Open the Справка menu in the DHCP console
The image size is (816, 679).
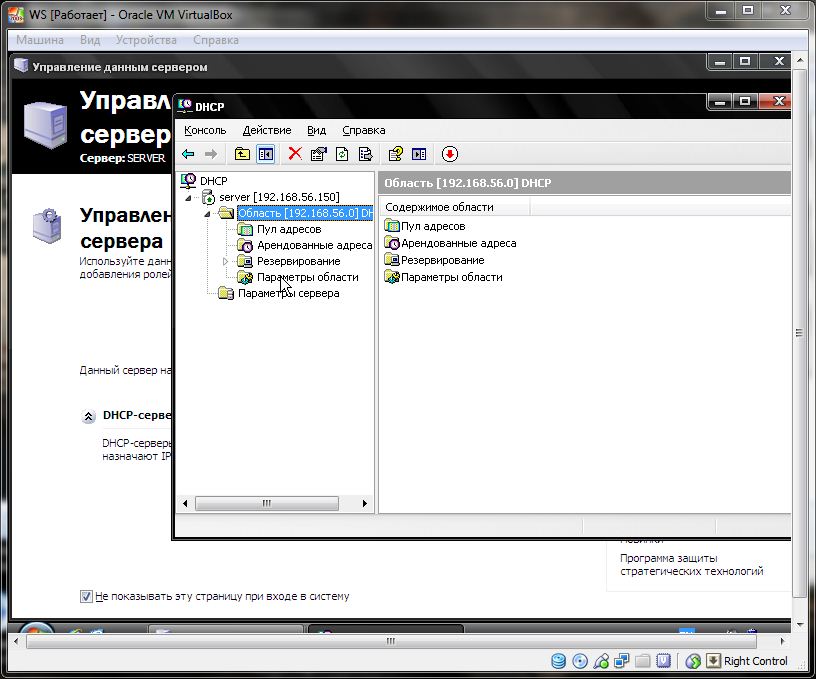[364, 130]
